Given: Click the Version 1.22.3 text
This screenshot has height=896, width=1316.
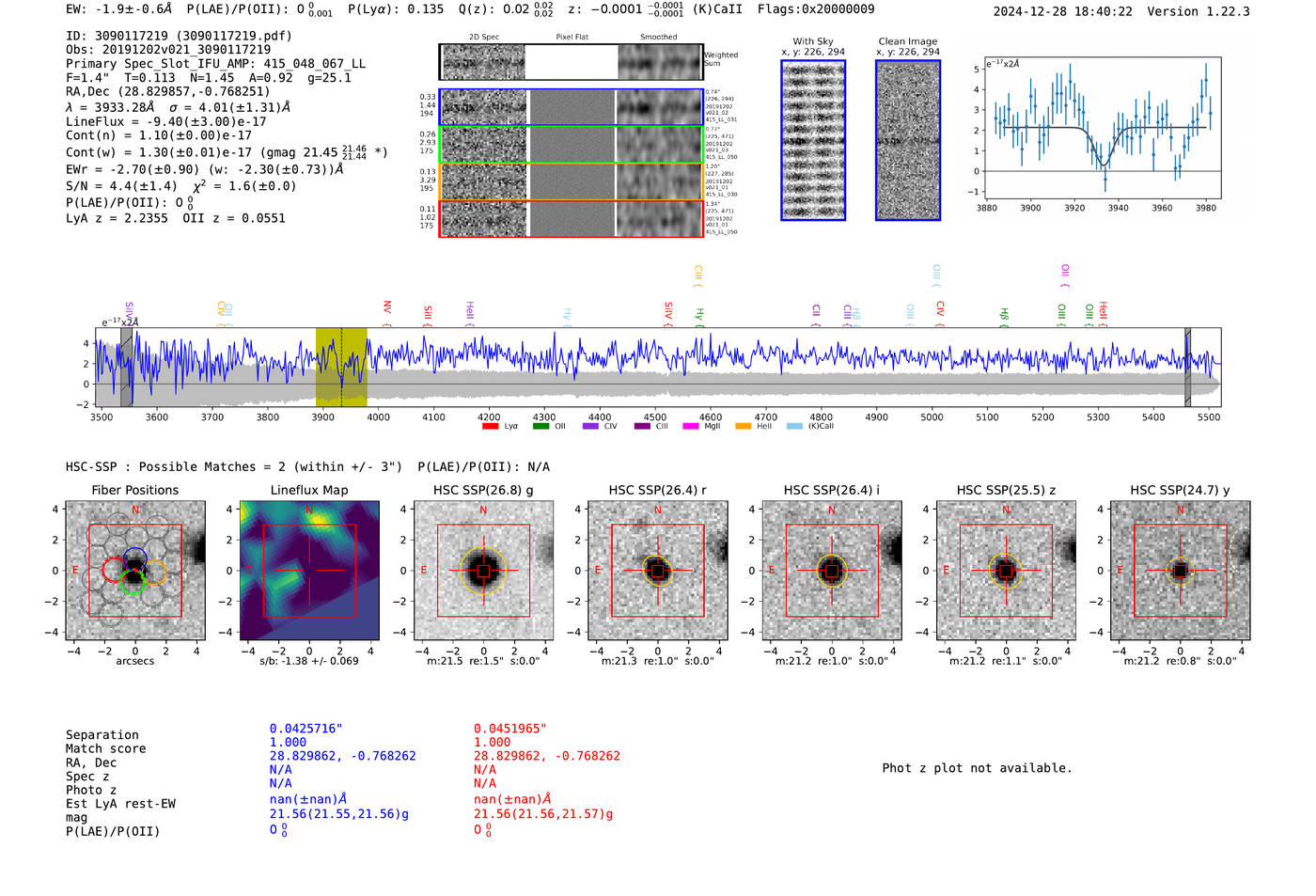Looking at the screenshot, I should pyautogui.click(x=1198, y=11).
